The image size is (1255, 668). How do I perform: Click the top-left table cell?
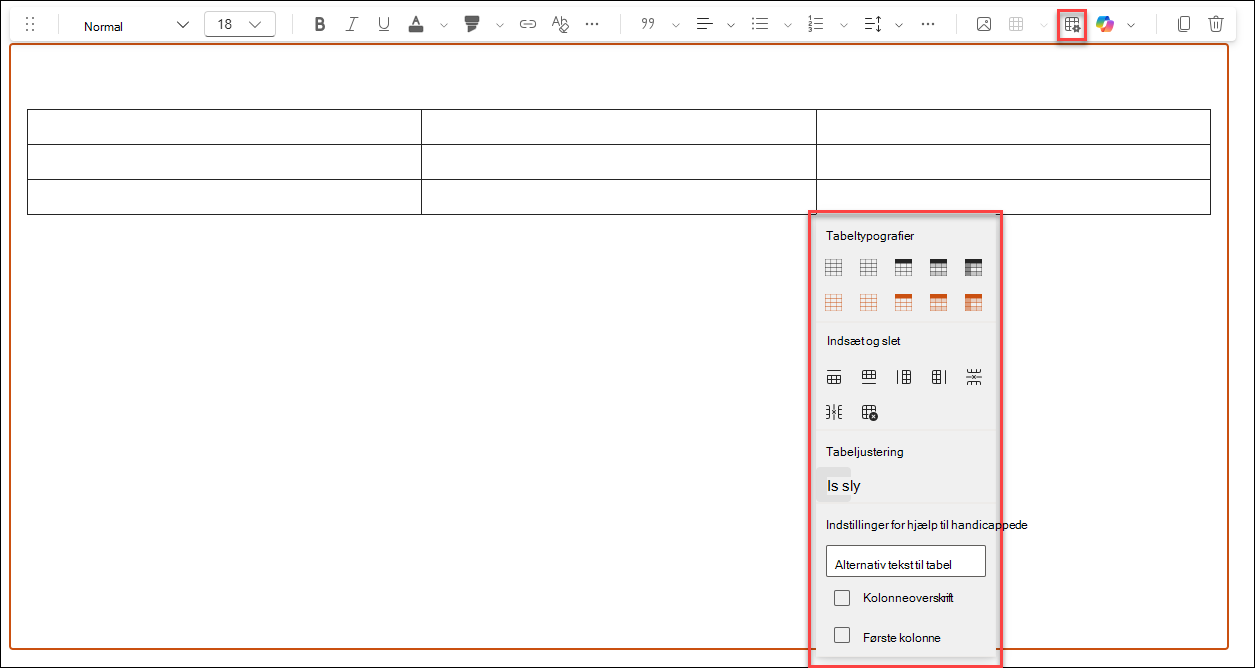tap(224, 127)
